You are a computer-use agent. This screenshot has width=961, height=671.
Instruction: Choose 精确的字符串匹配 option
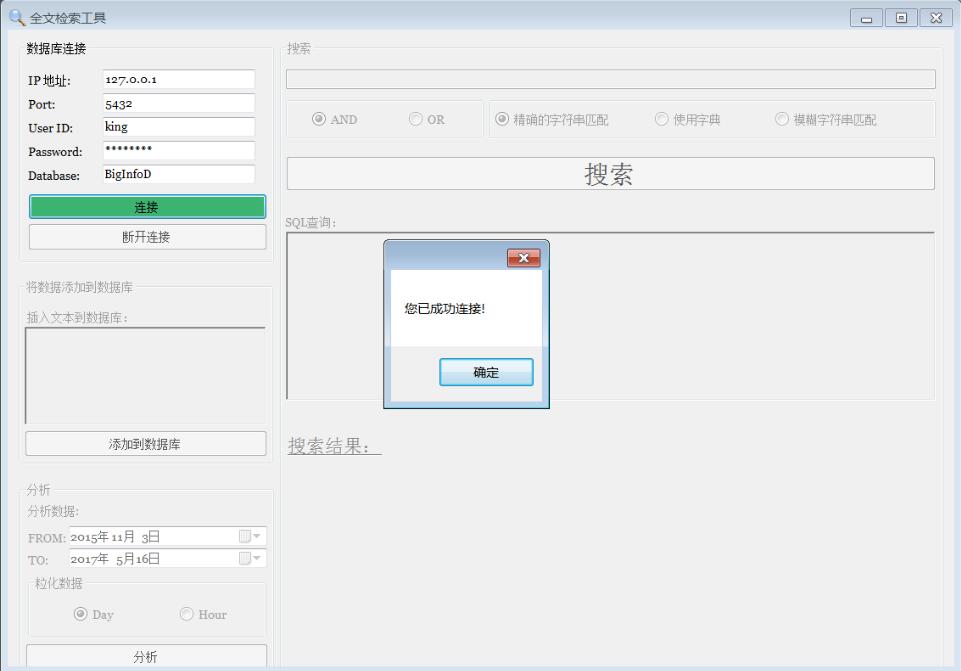tap(503, 119)
